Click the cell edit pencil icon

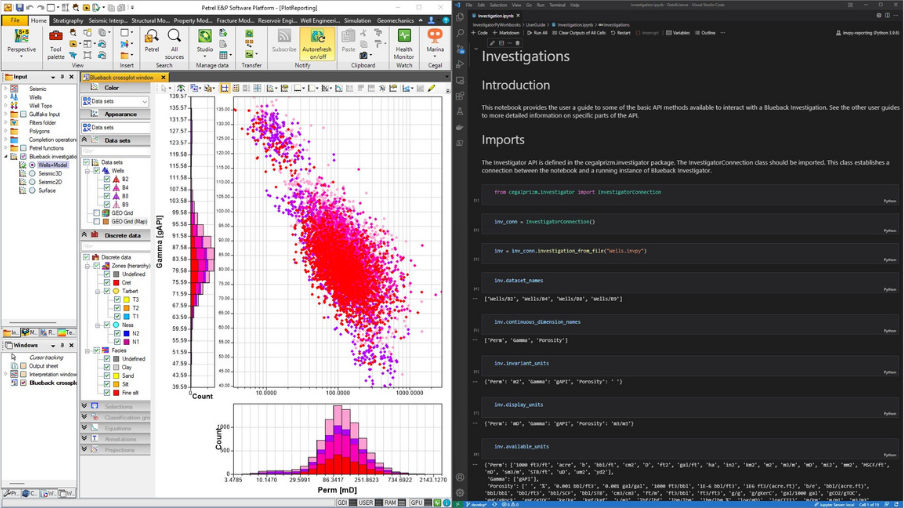(x=492, y=43)
